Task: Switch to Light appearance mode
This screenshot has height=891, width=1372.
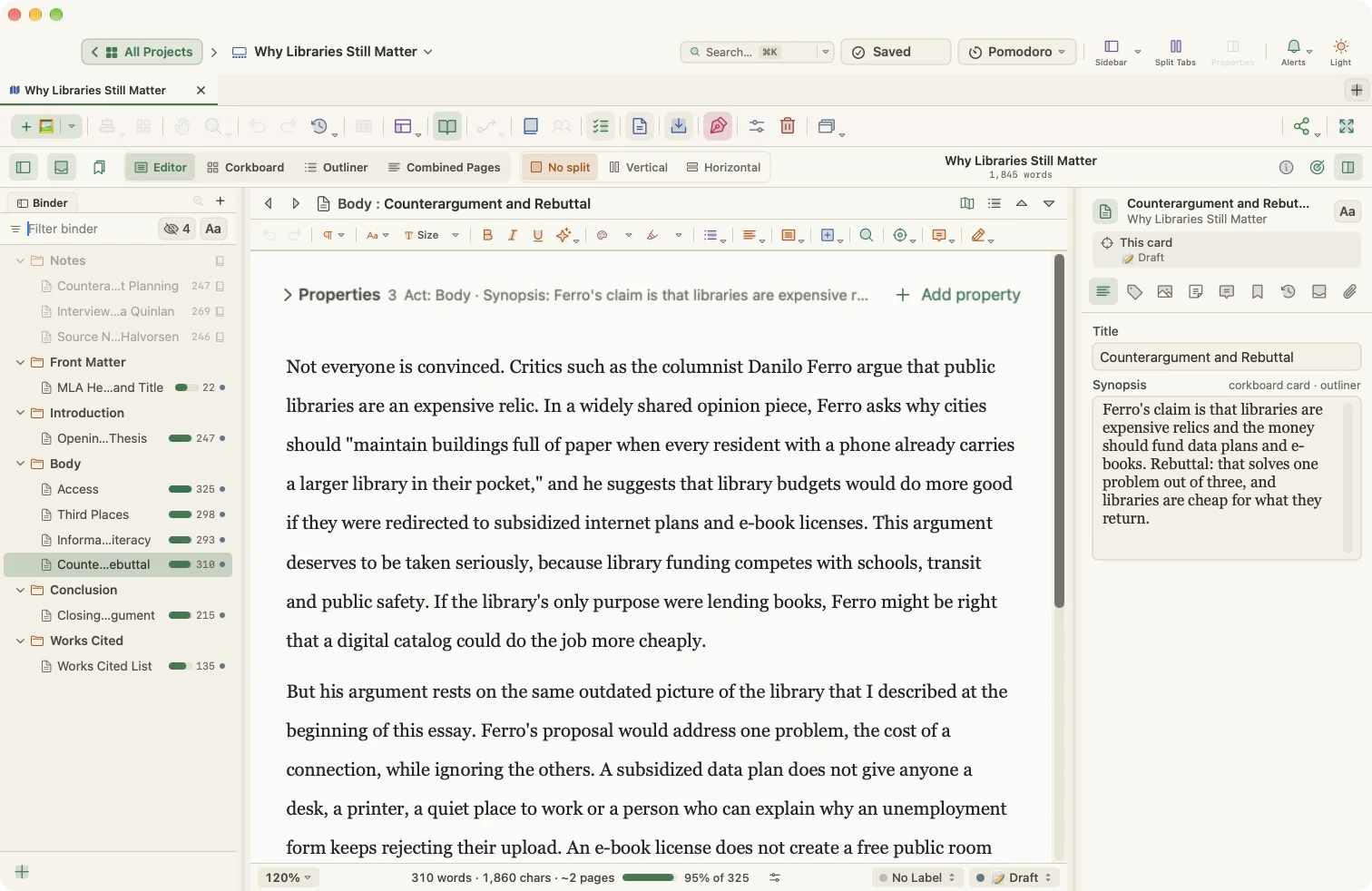Action: tap(1340, 52)
